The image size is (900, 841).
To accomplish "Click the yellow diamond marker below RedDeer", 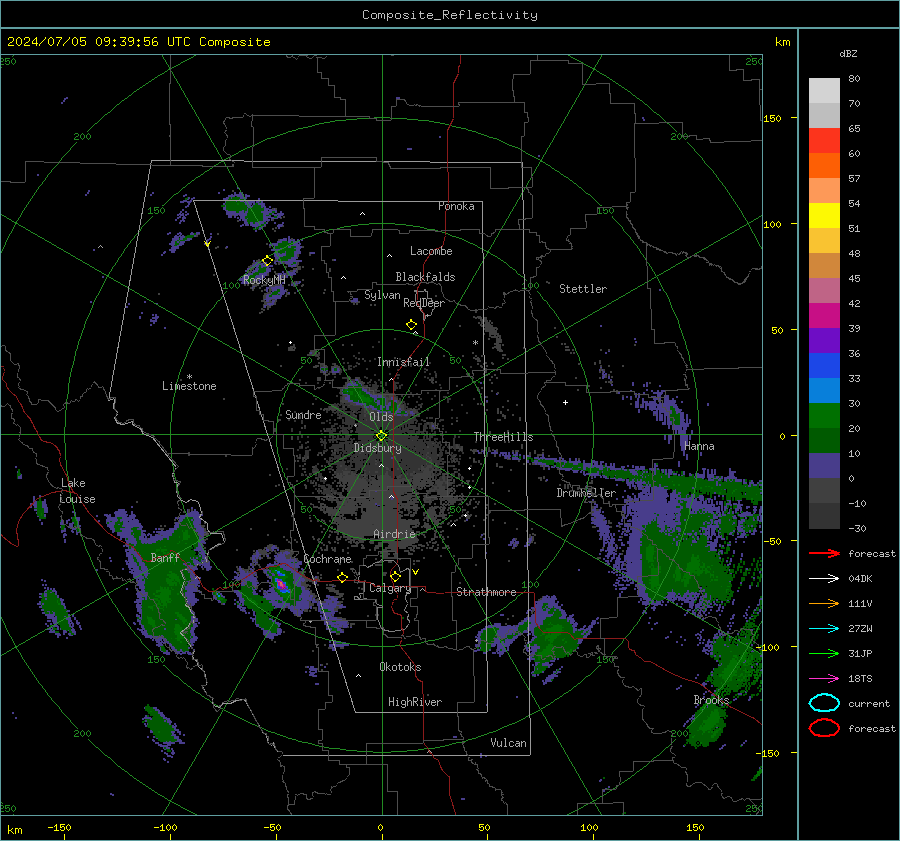I will (x=411, y=325).
